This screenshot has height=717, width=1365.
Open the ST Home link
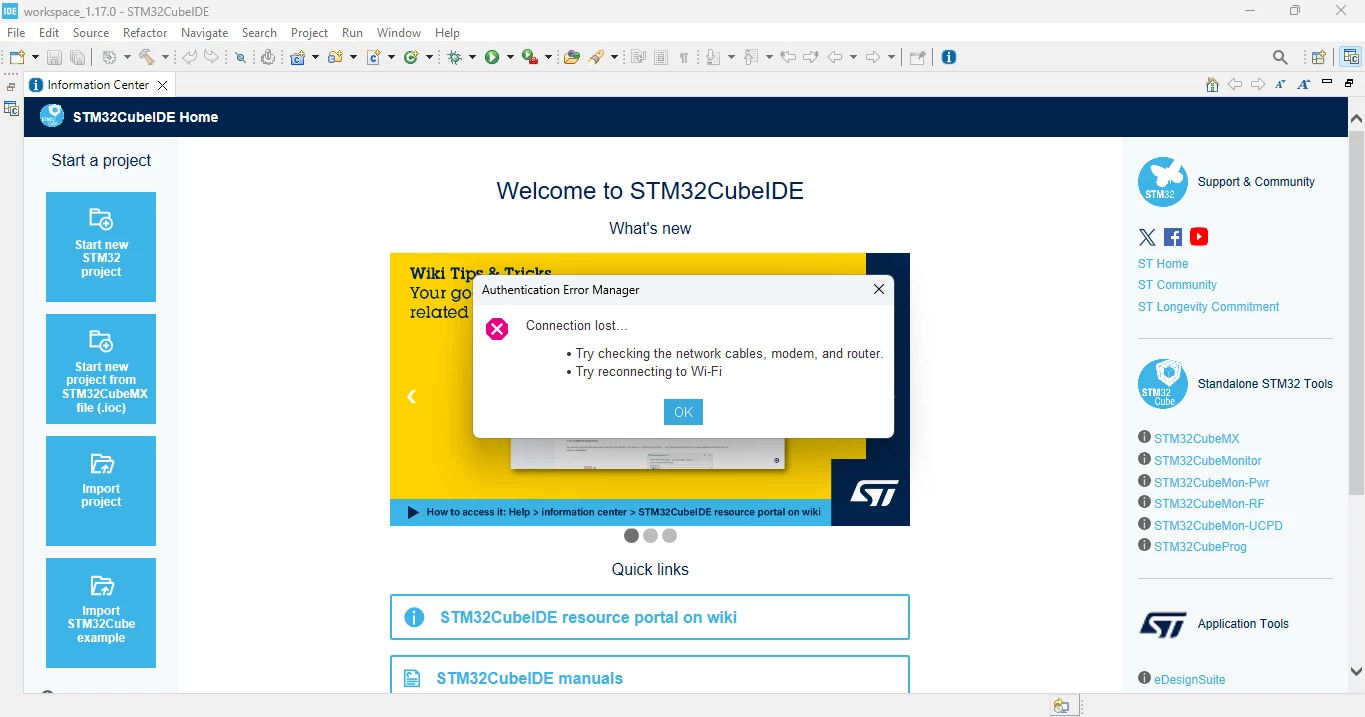(x=1163, y=264)
